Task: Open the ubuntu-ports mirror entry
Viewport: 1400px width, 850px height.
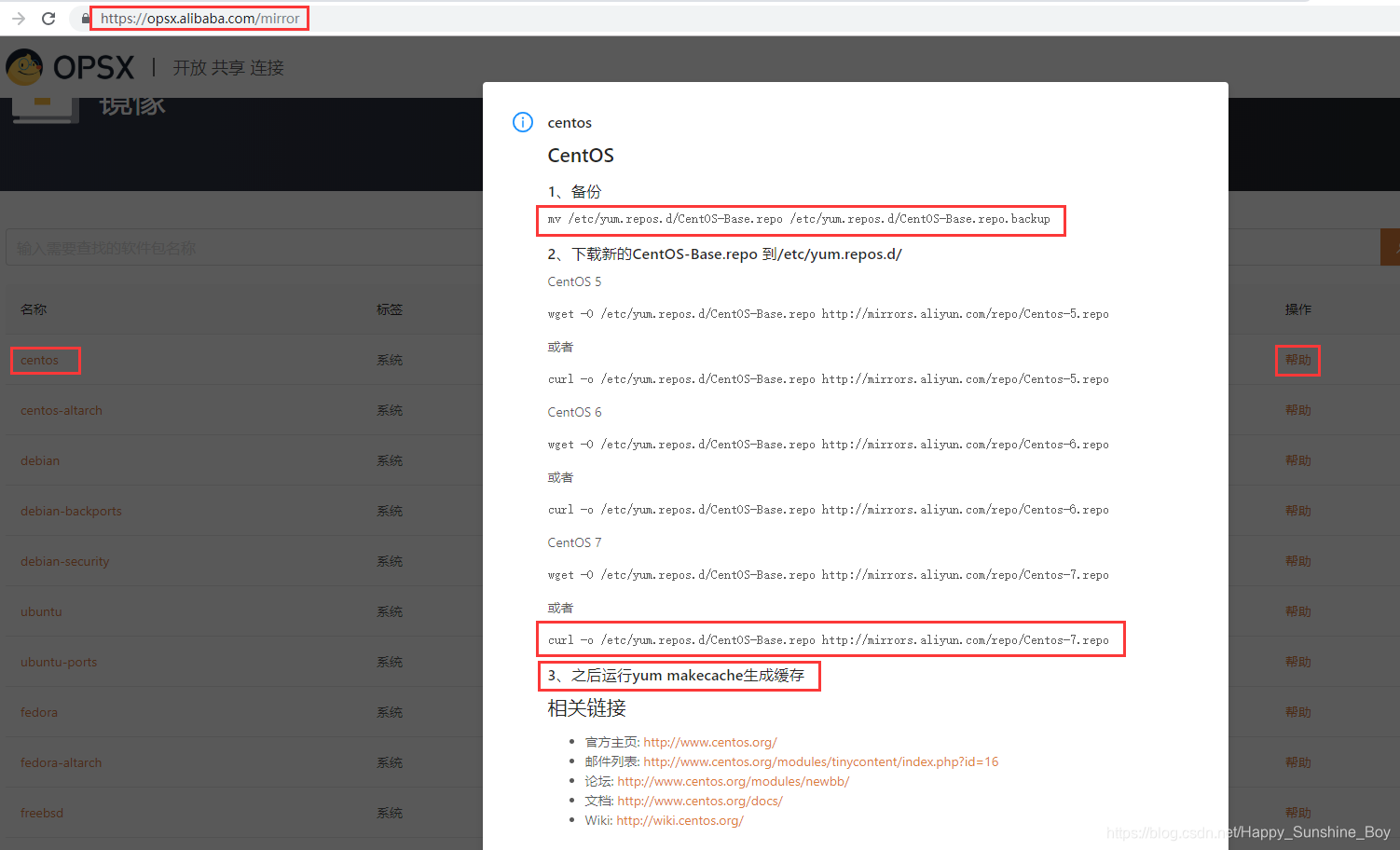Action: point(59,662)
